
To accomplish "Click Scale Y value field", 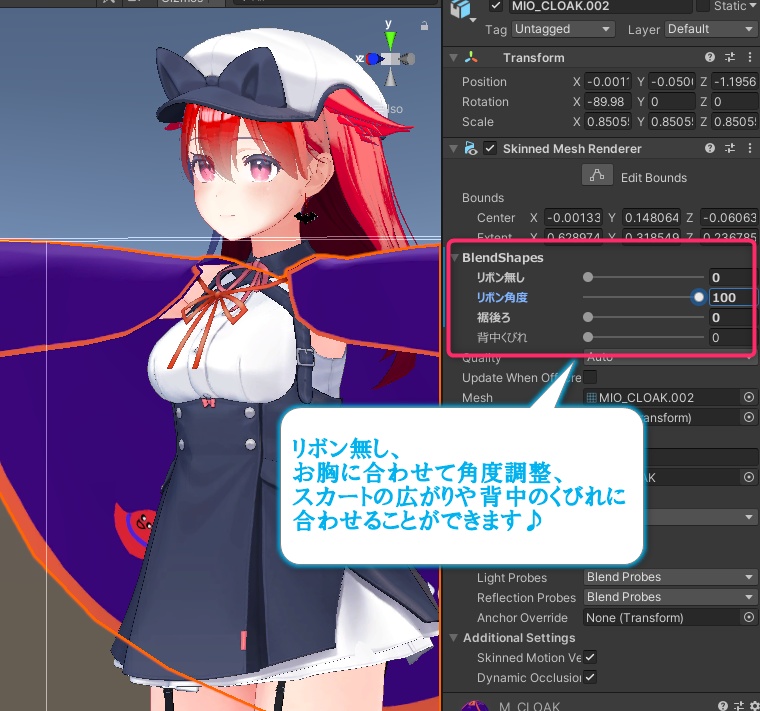I will tap(672, 122).
